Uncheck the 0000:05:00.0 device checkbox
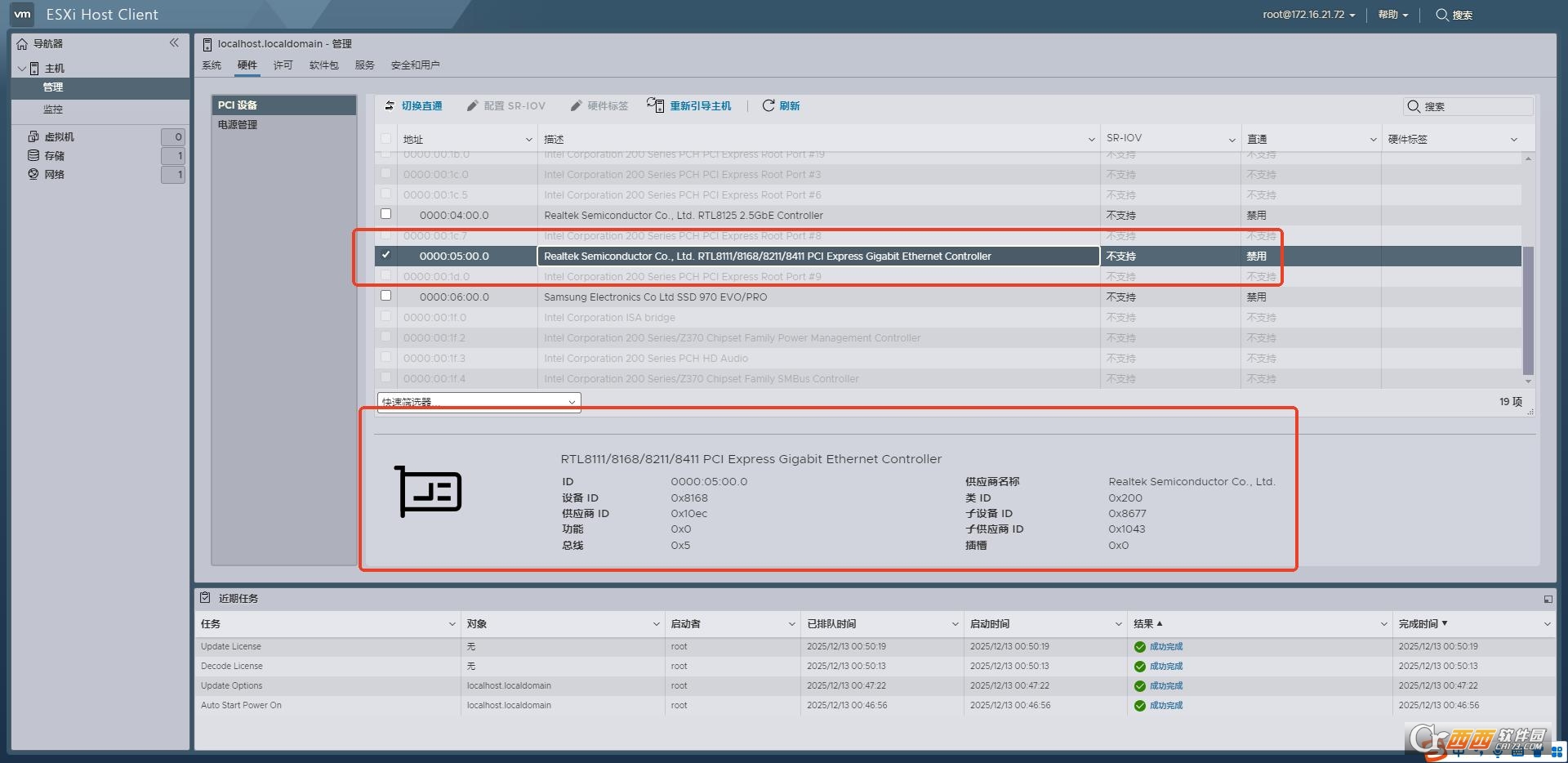1568x763 pixels. coord(386,255)
